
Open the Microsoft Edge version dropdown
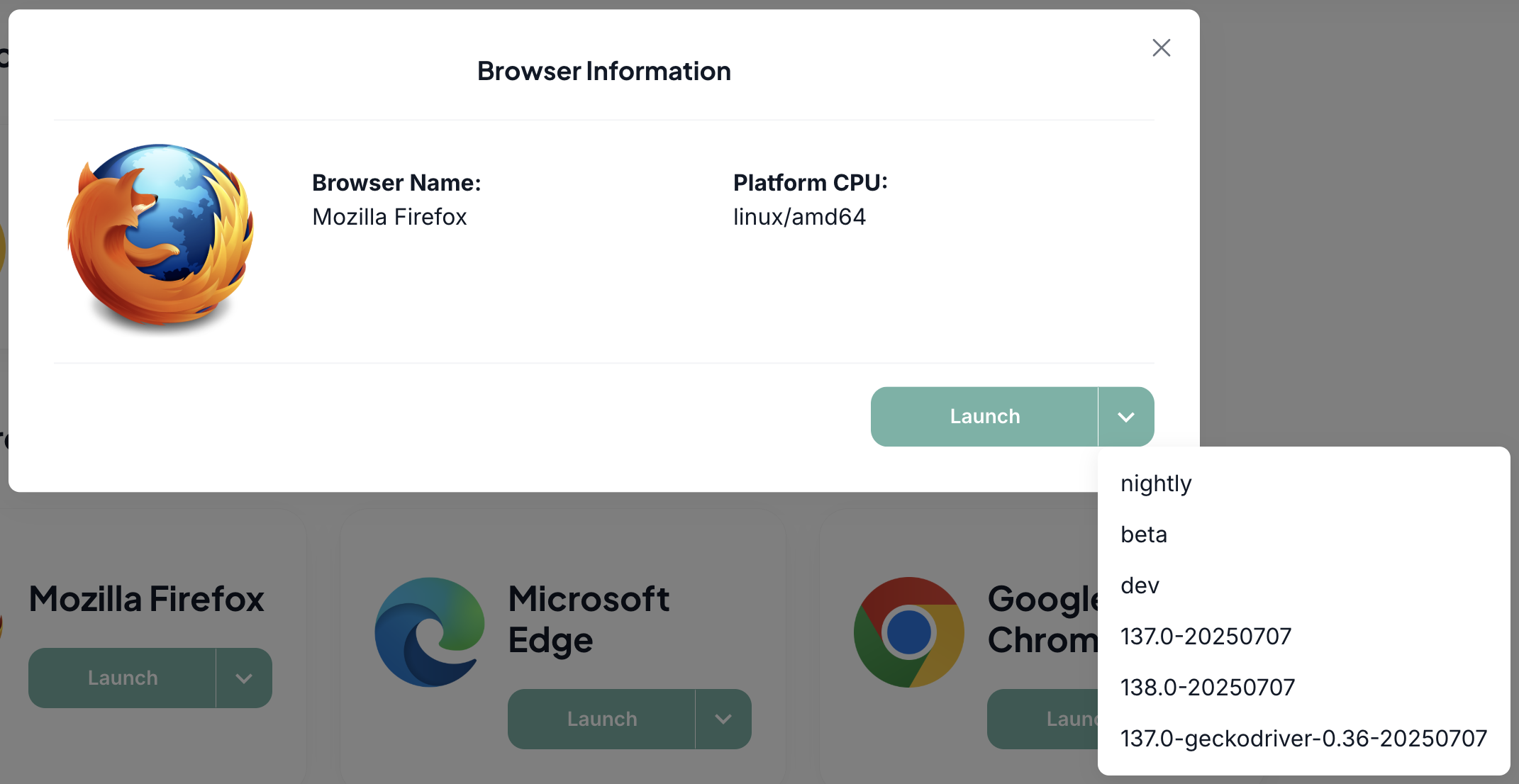click(723, 719)
